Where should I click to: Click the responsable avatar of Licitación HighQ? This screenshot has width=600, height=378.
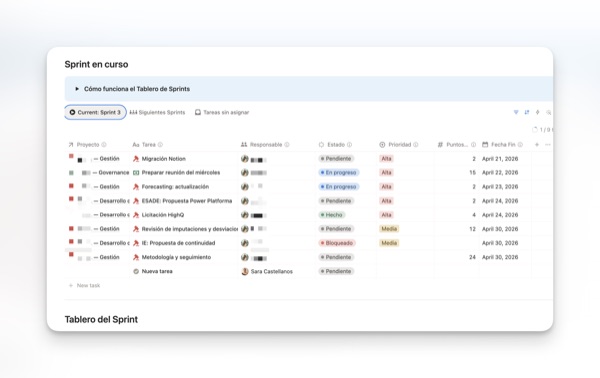(x=245, y=215)
